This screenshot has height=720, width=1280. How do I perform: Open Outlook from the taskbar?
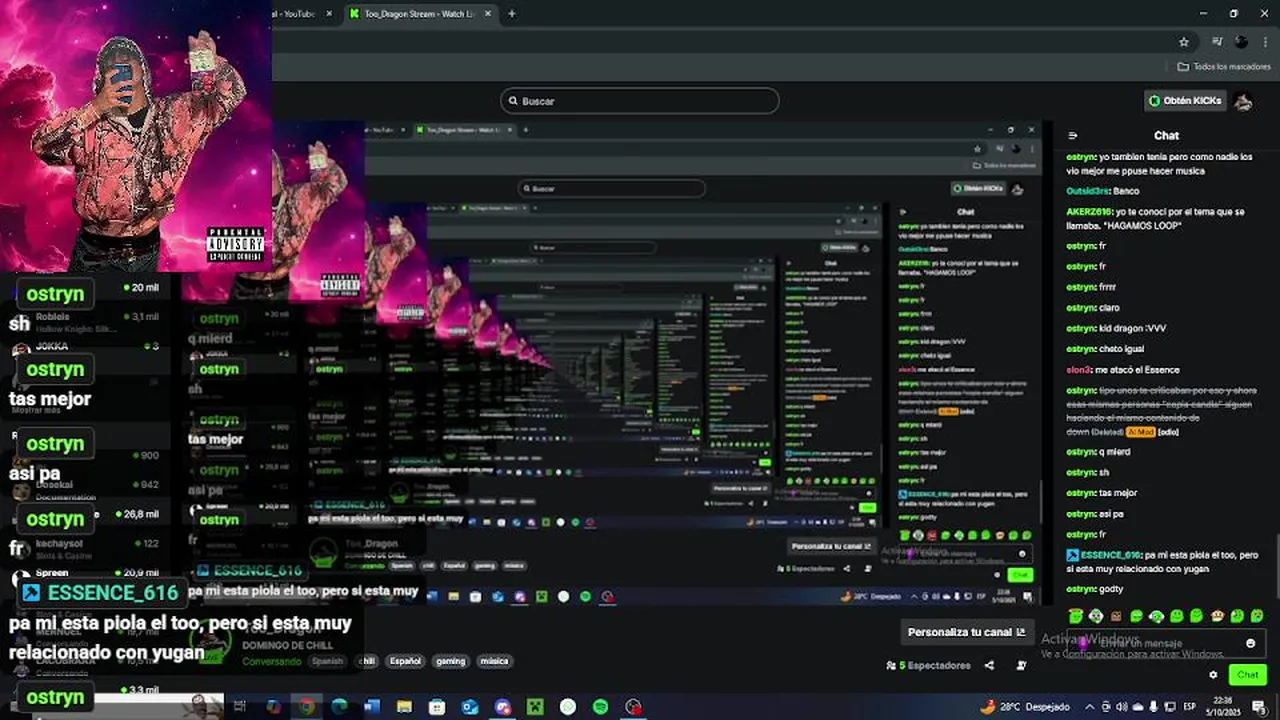[470, 706]
